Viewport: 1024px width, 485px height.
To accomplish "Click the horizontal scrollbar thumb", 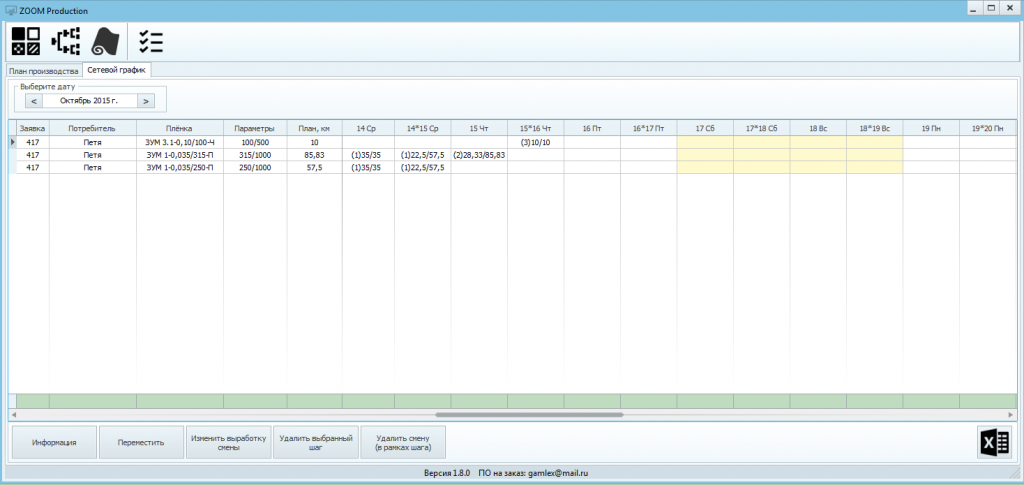I will (x=528, y=414).
